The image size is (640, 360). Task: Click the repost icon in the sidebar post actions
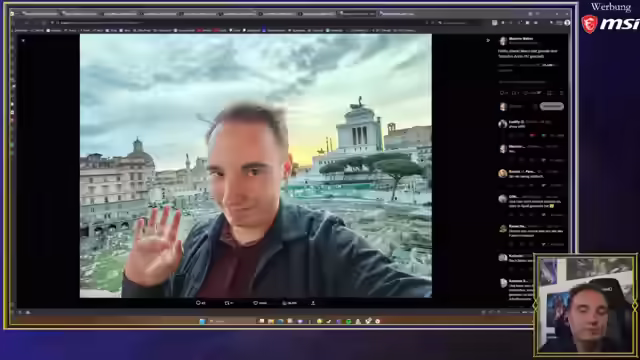[x=515, y=93]
